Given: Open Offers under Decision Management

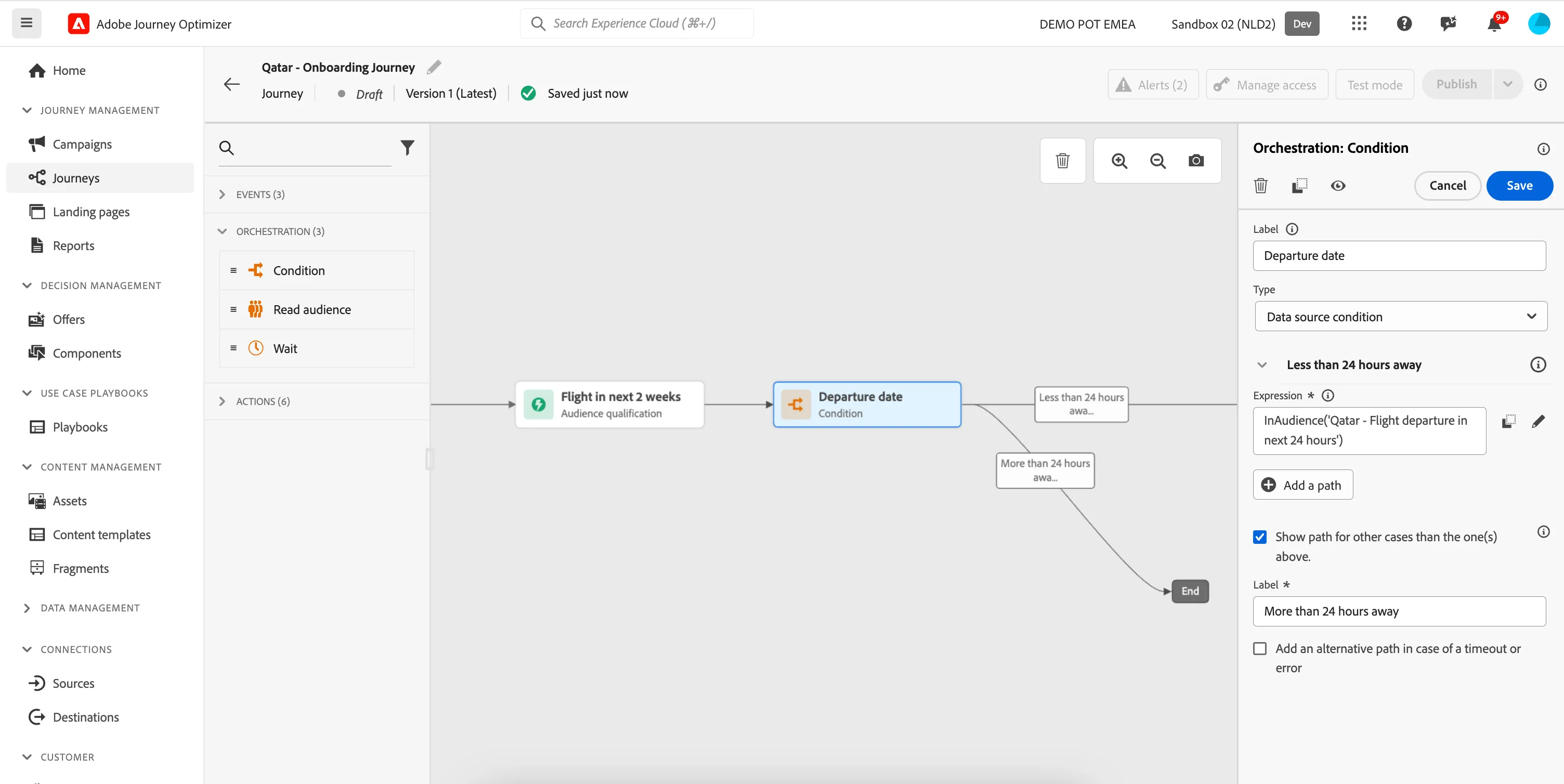Looking at the screenshot, I should pyautogui.click(x=69, y=319).
